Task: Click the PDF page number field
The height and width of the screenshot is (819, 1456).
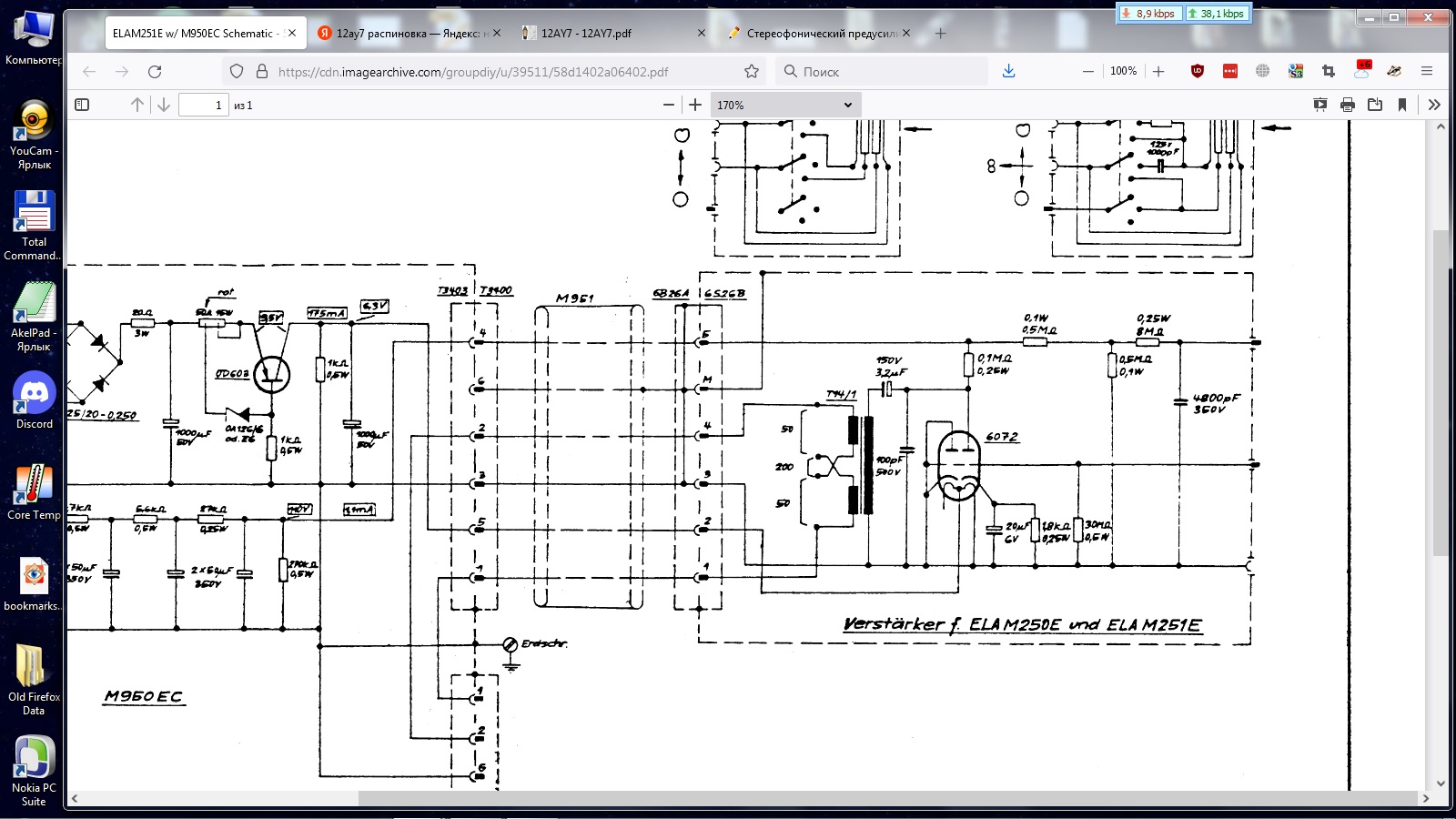Action: click(203, 105)
